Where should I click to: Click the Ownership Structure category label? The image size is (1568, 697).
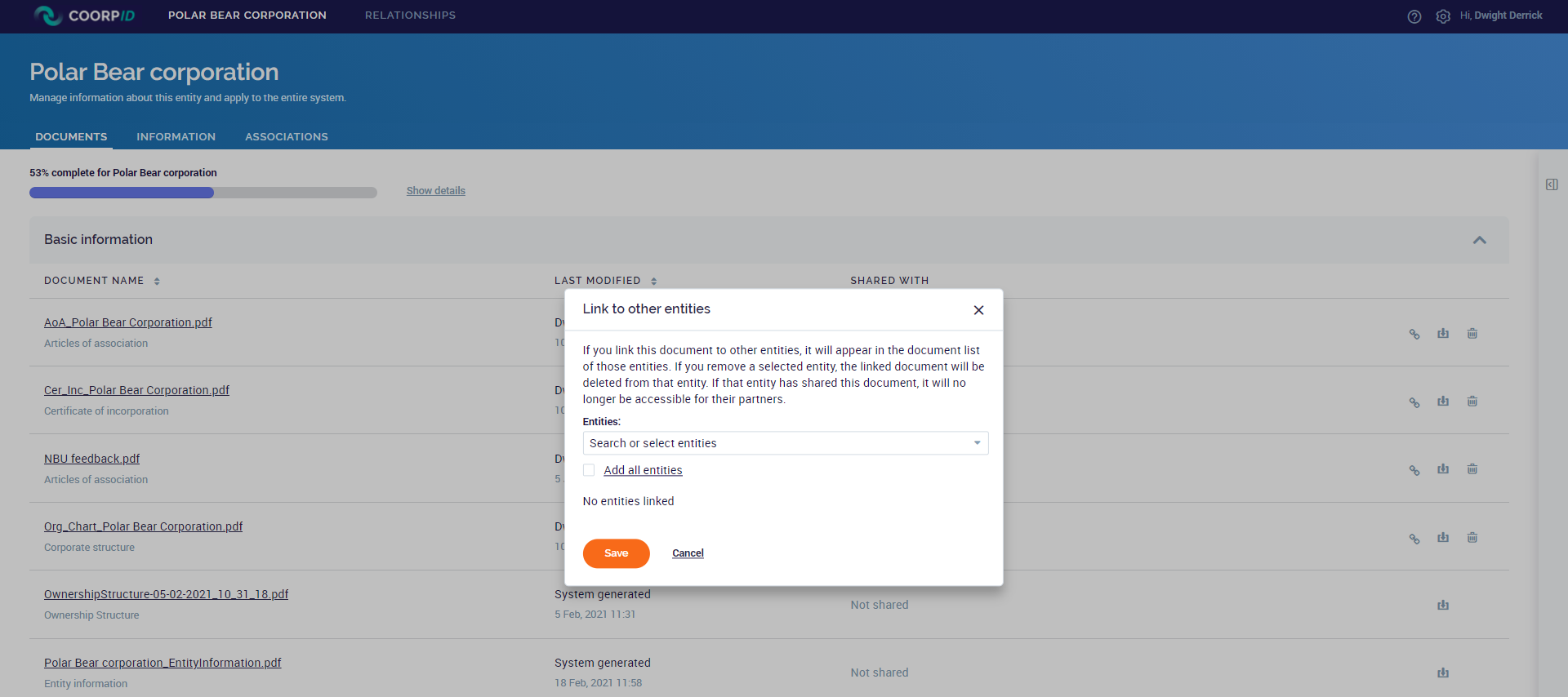coord(91,615)
